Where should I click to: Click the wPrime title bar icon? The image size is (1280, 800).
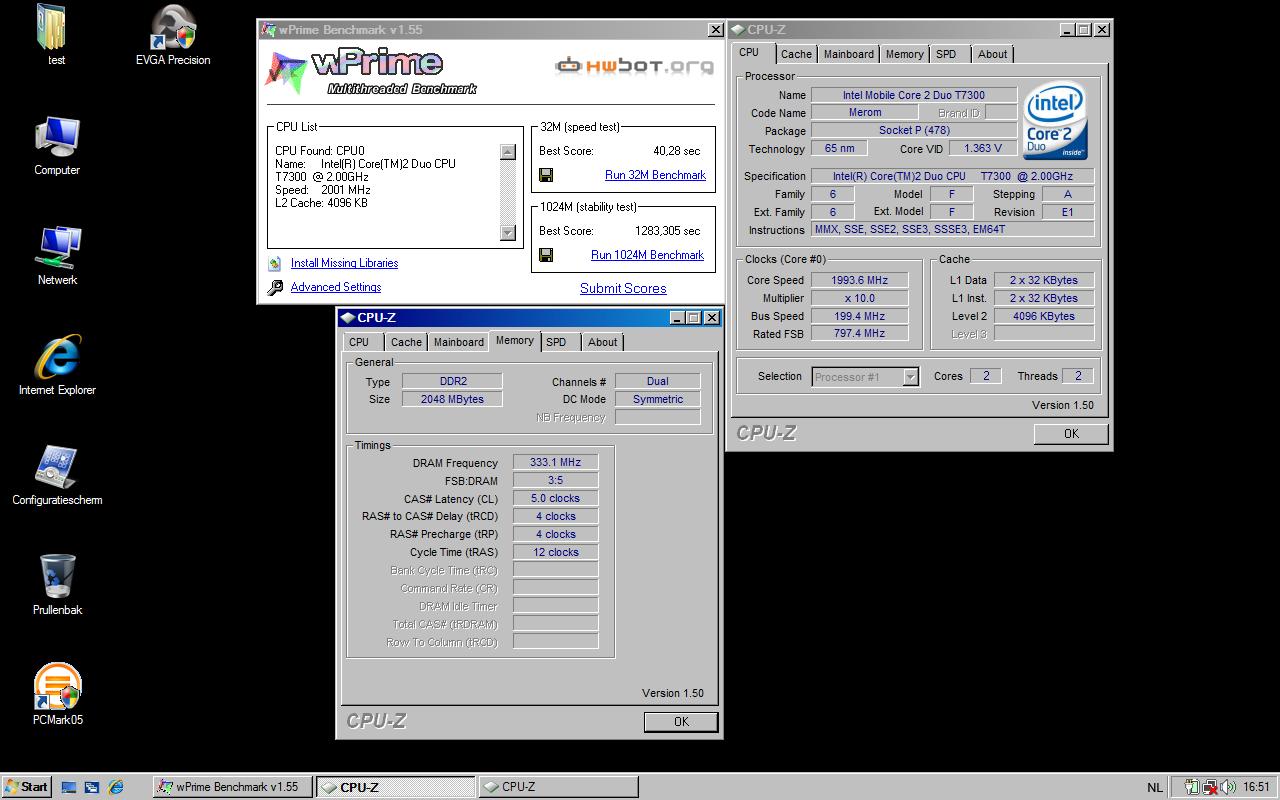[268, 30]
